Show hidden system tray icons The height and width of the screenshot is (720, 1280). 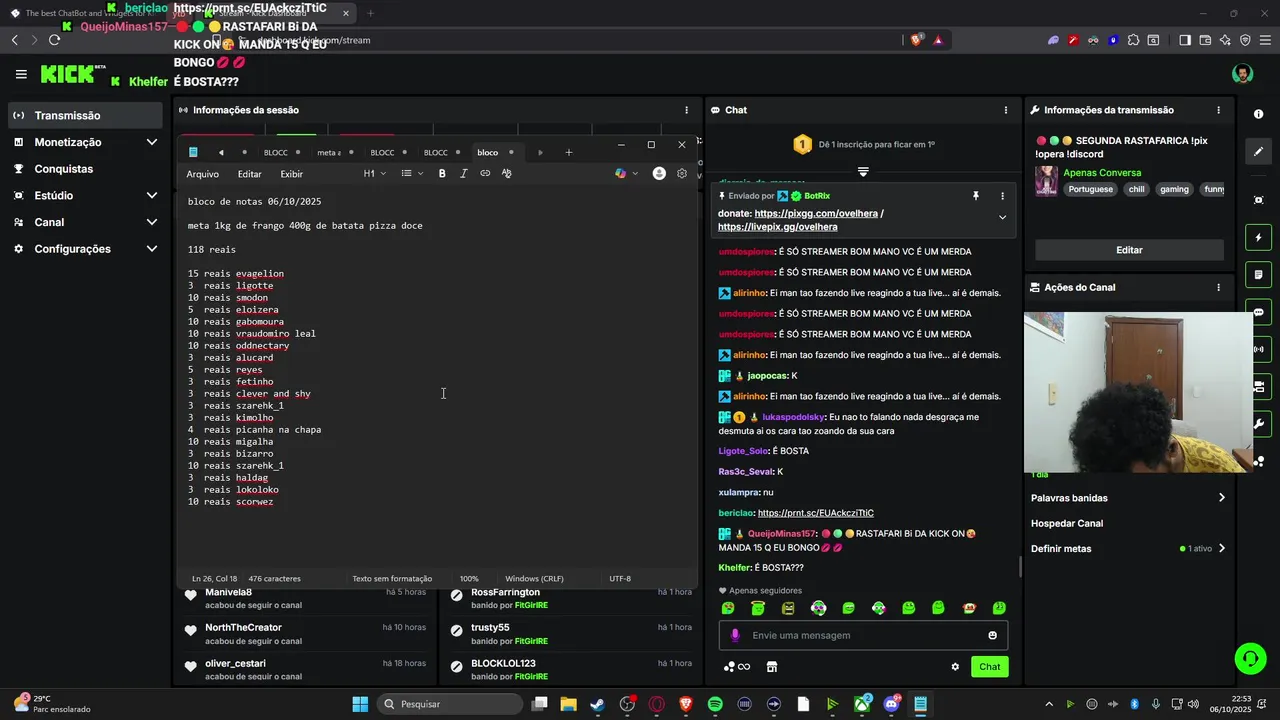[1050, 704]
